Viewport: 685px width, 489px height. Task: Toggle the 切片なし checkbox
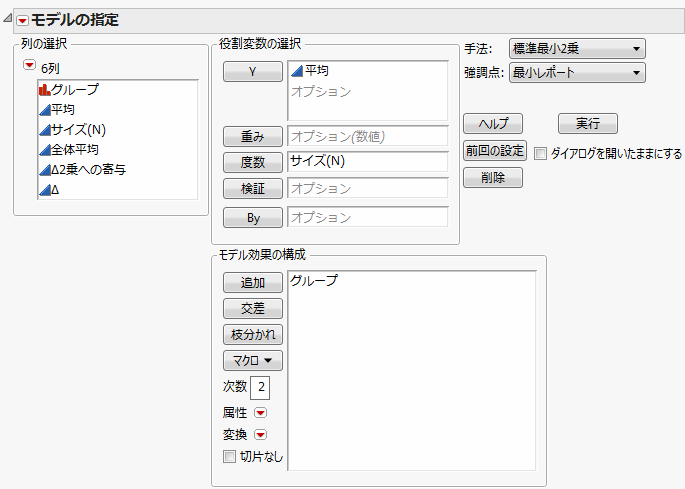[229, 457]
